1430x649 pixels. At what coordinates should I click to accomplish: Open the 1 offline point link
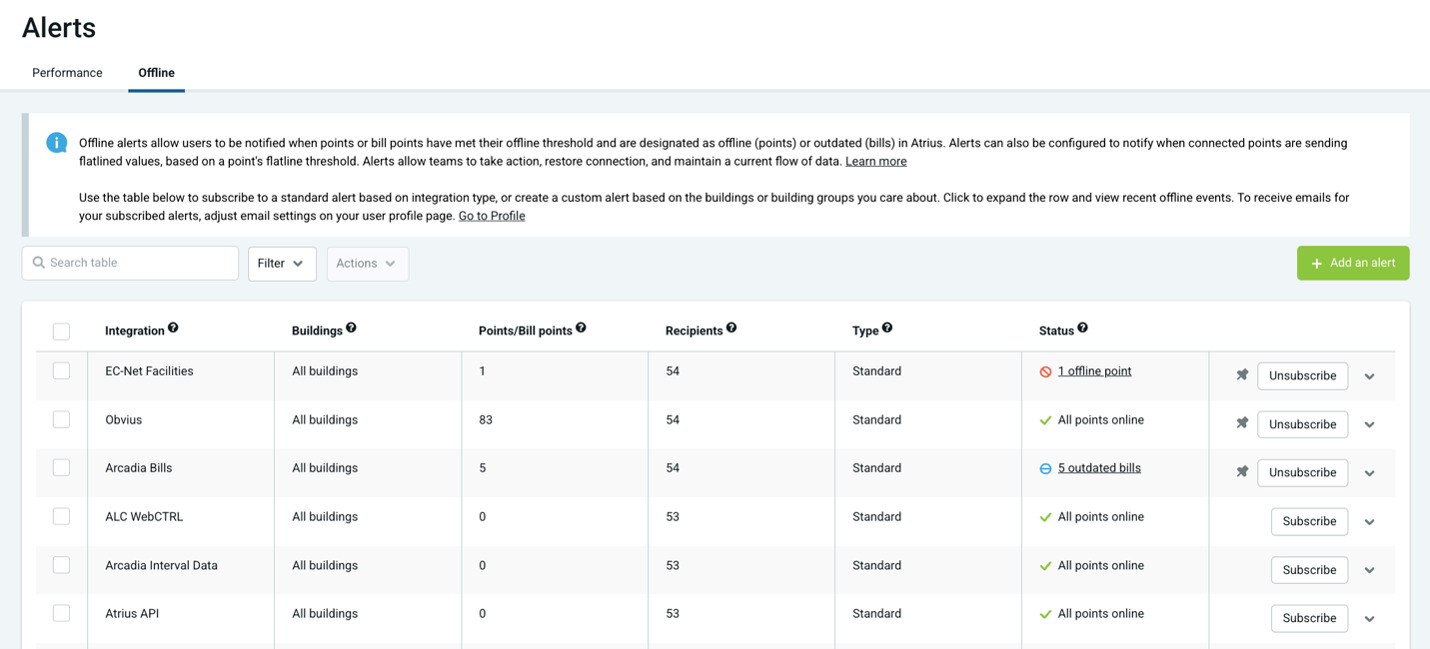1094,371
